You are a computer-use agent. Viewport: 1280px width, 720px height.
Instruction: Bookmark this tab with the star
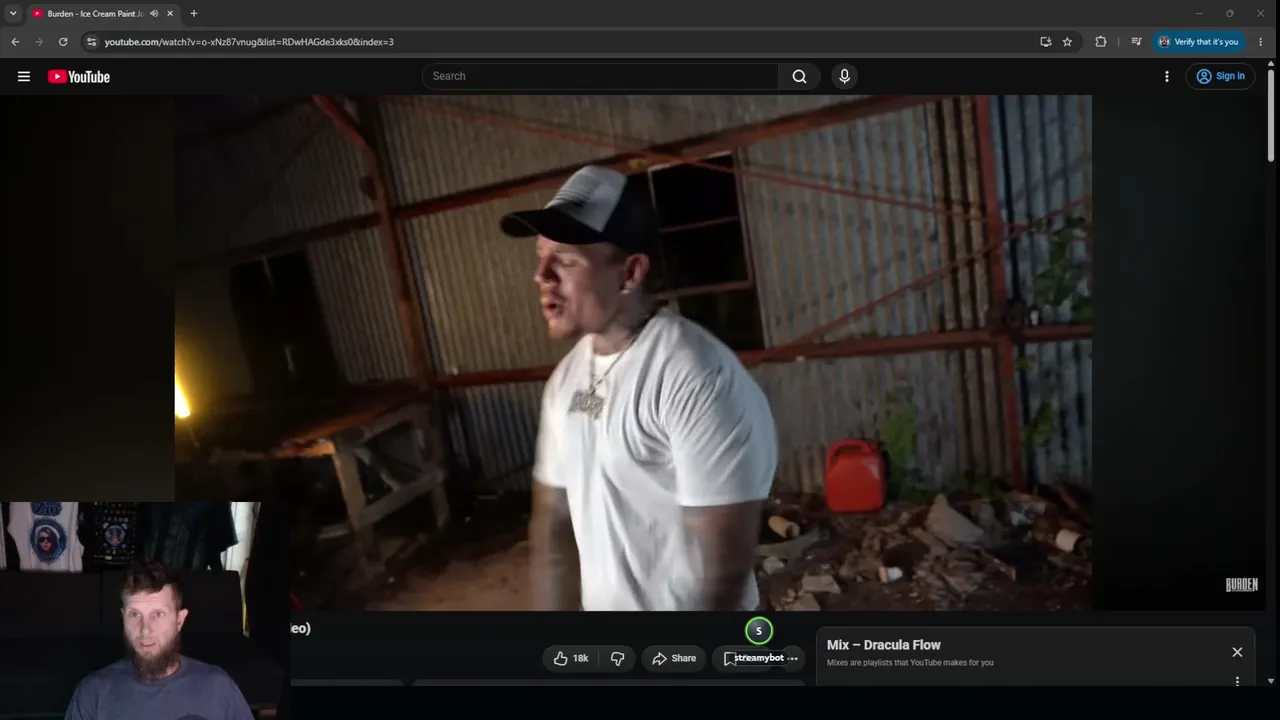(x=1067, y=42)
